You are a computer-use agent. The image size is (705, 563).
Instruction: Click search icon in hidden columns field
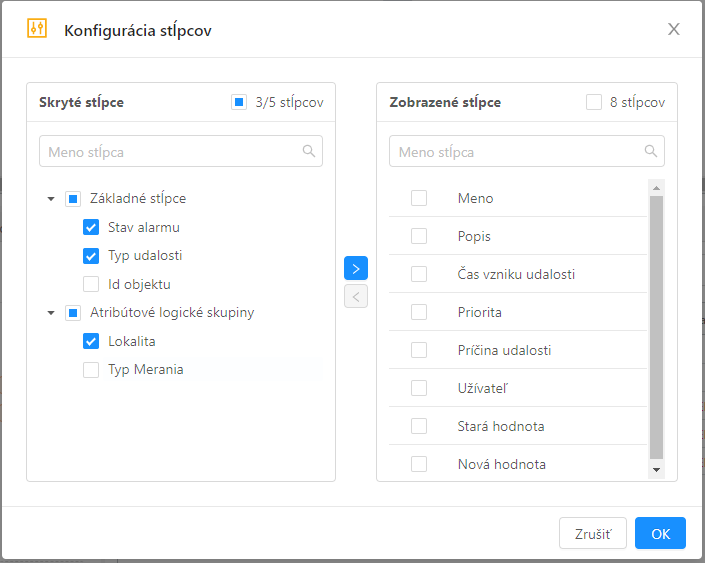(309, 151)
